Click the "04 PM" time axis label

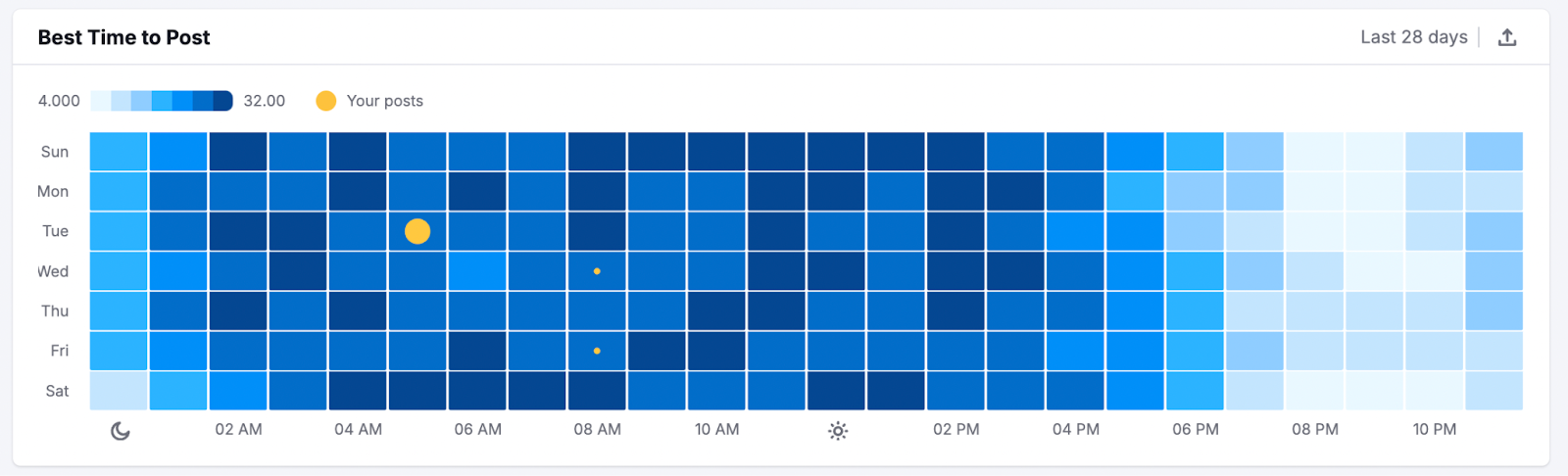[x=1076, y=429]
